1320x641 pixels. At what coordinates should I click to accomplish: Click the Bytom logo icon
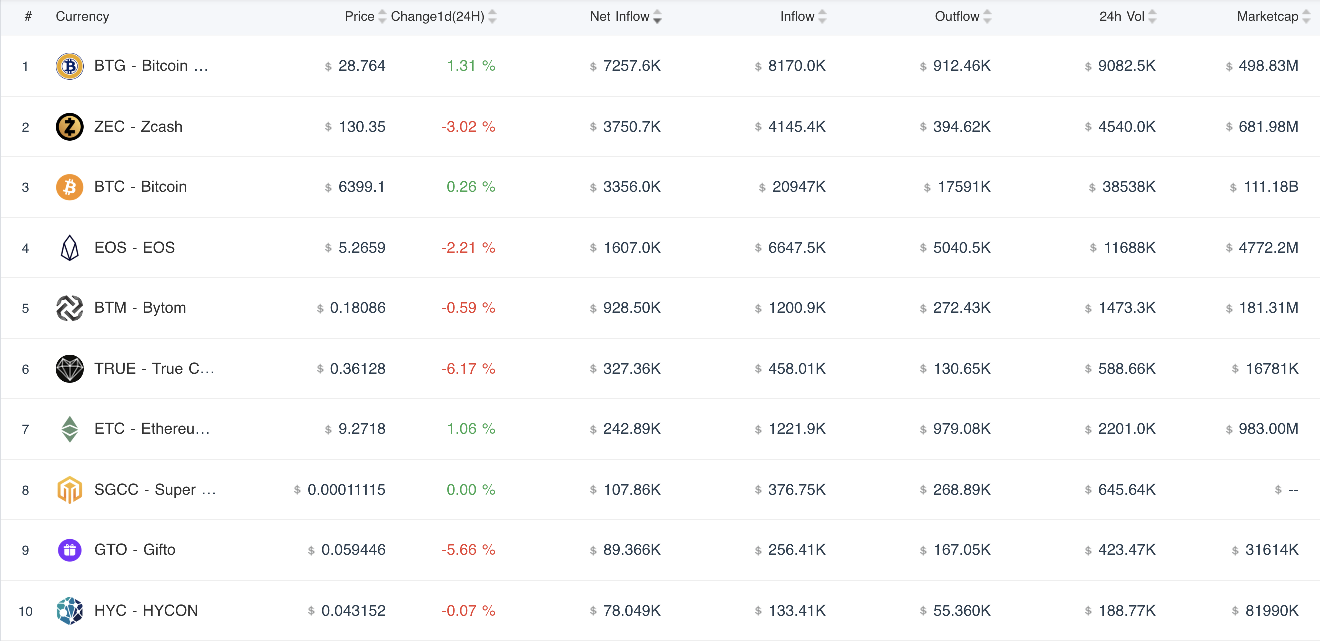[69, 308]
